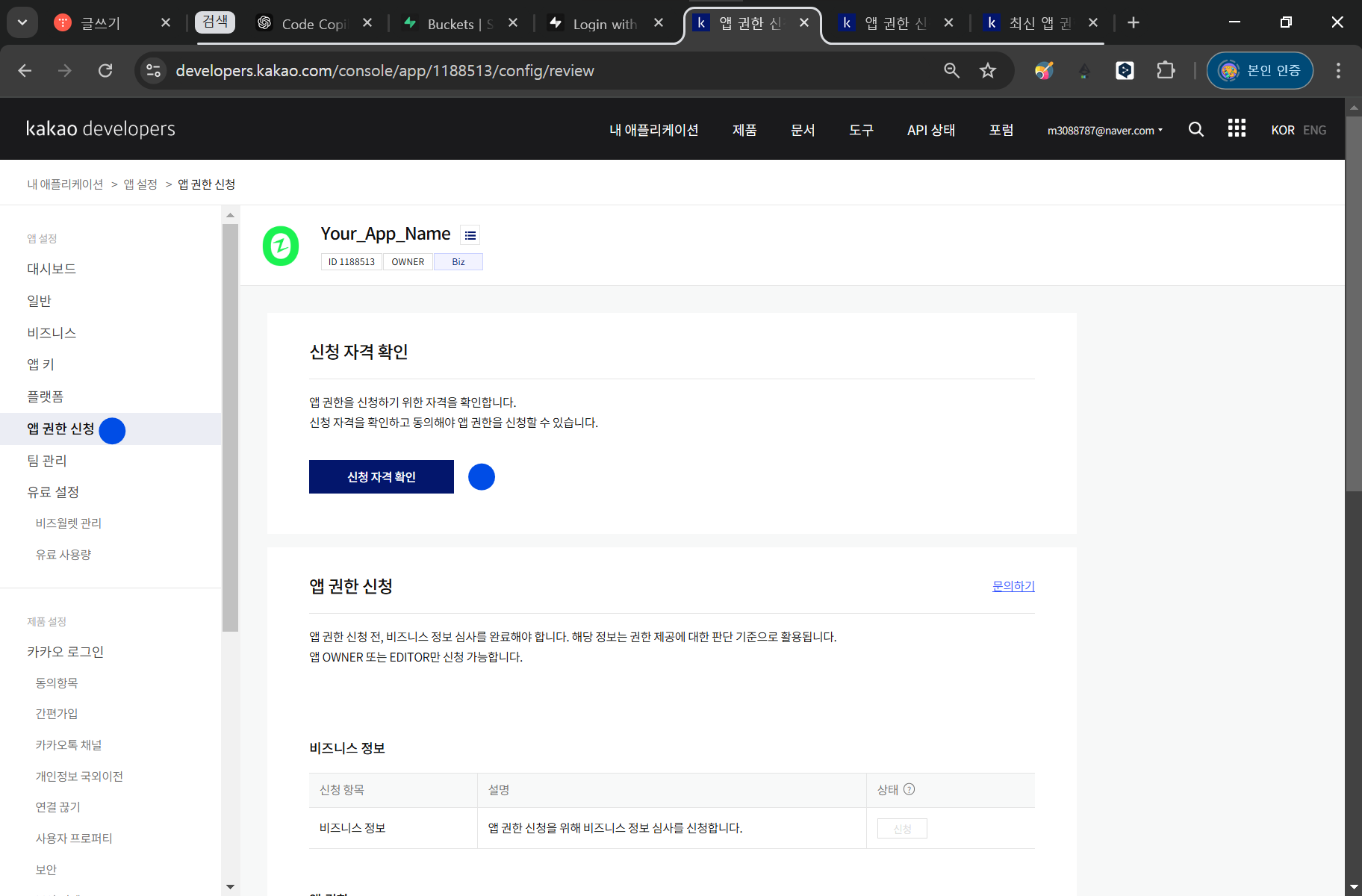Open the tab search dropdown arrow
This screenshot has height=896, width=1362.
click(x=22, y=22)
